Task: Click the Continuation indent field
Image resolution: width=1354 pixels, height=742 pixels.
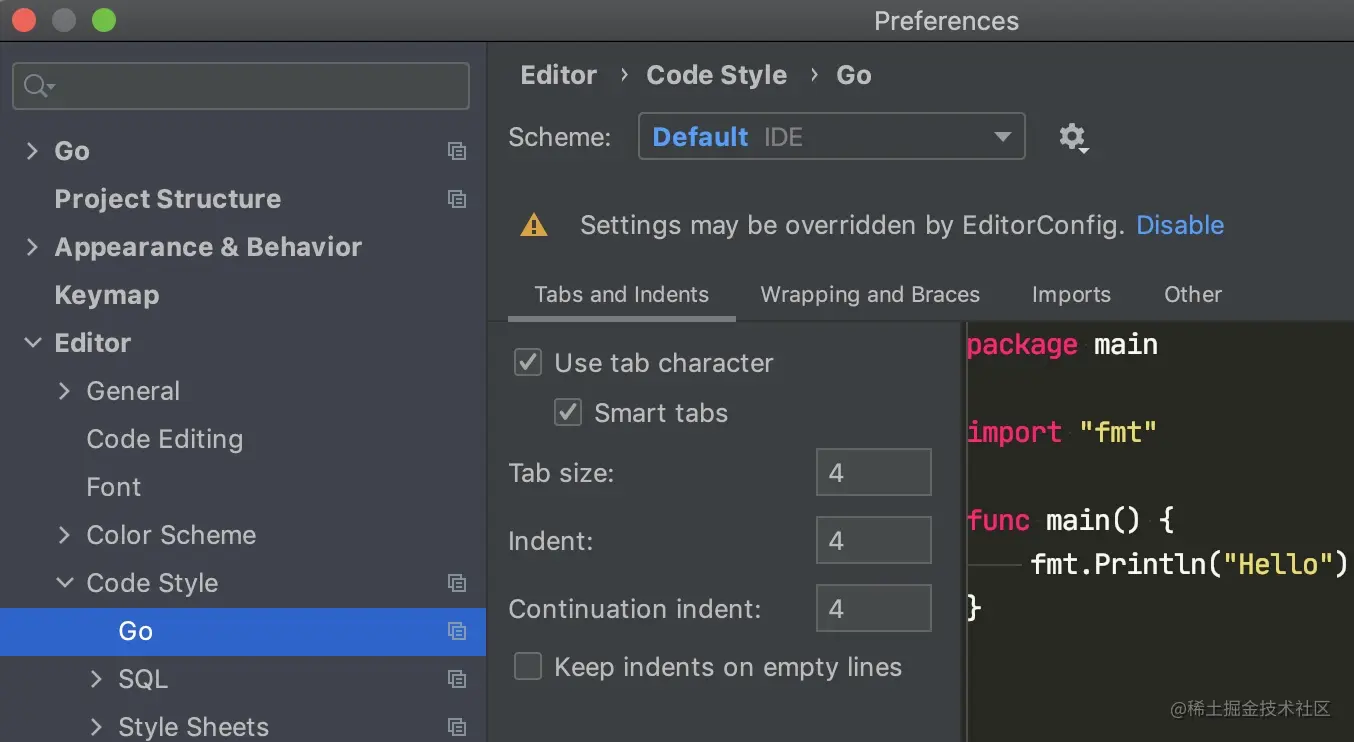Action: [873, 608]
